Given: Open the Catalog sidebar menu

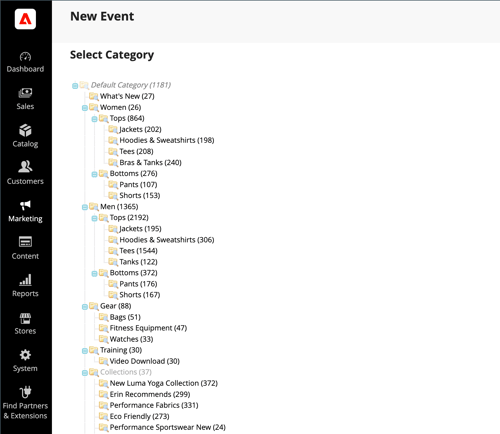Looking at the screenshot, I should [25, 136].
